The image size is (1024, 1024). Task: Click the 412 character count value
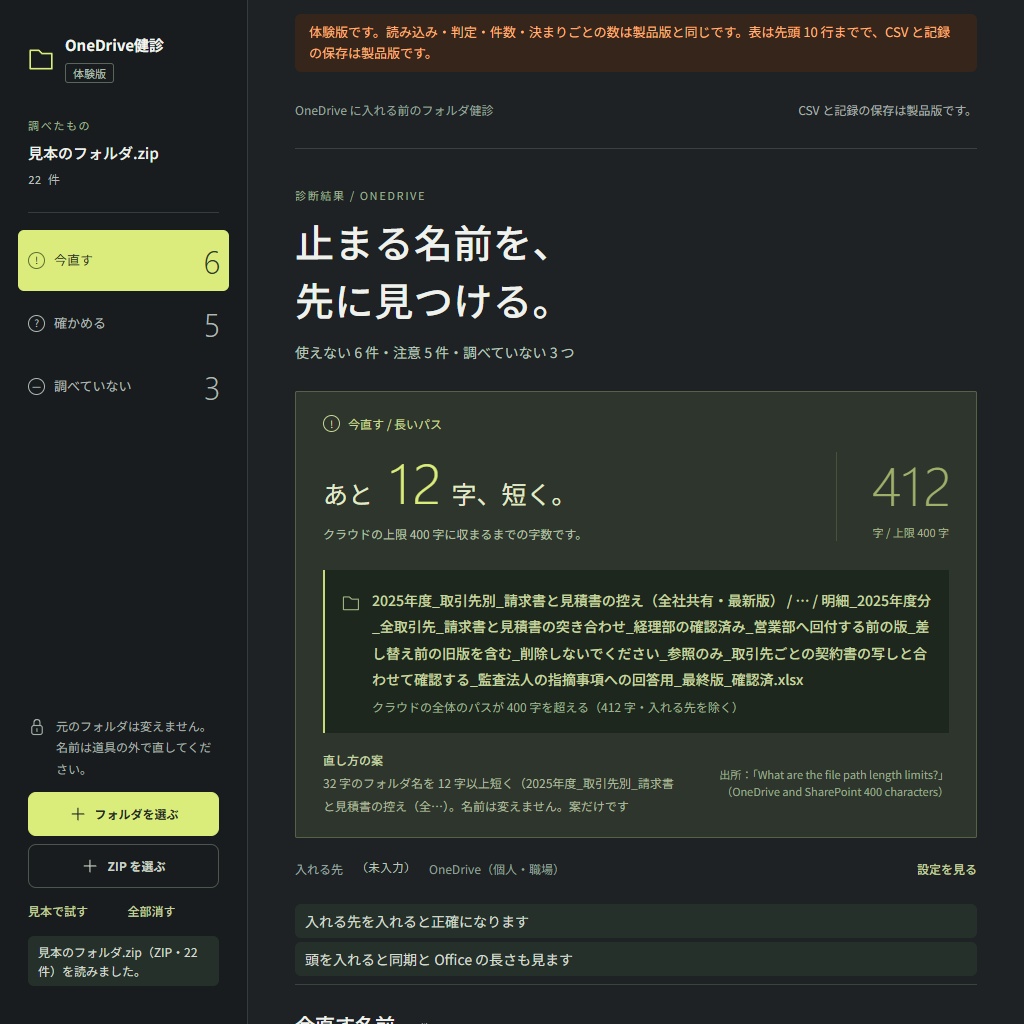coord(910,487)
